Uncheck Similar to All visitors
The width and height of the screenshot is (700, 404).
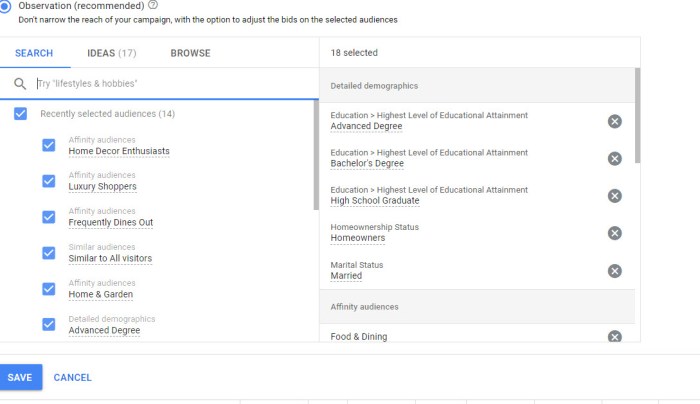48,253
